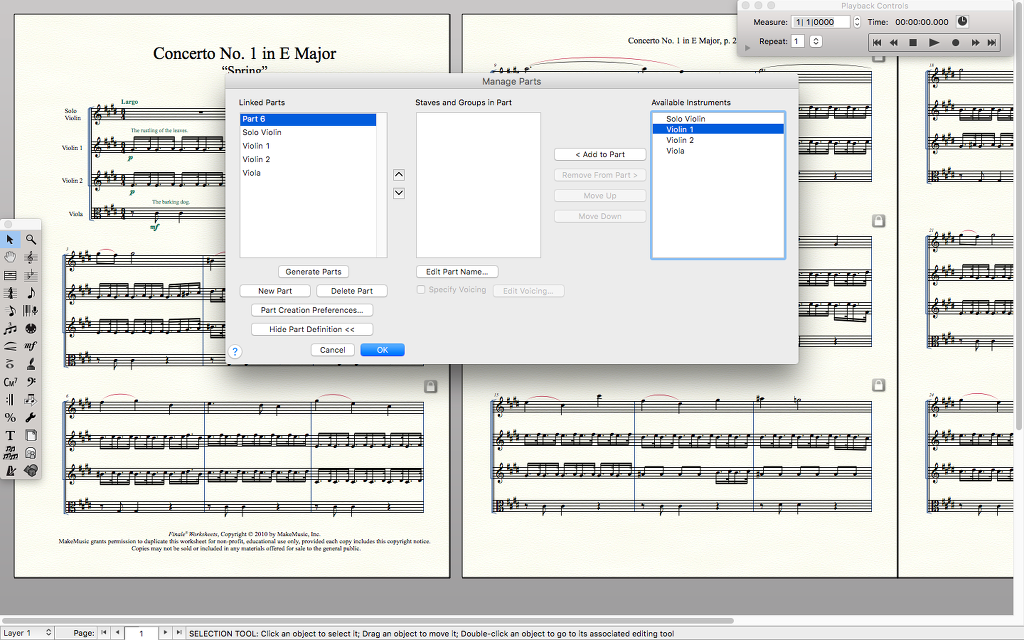Select the Key Signature tool

(31, 276)
